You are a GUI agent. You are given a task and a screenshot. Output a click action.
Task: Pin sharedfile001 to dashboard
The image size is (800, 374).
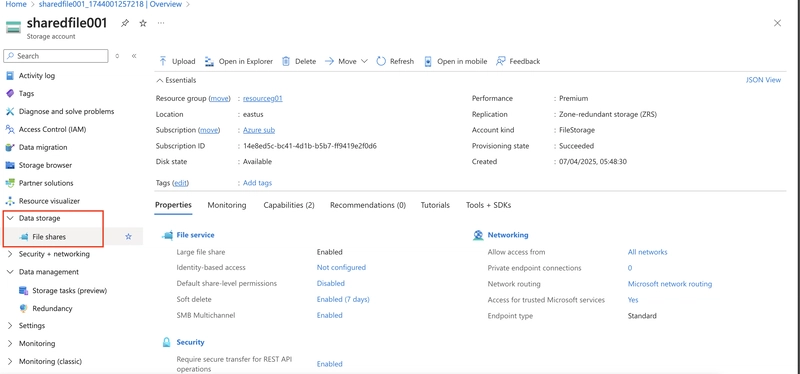pyautogui.click(x=124, y=23)
